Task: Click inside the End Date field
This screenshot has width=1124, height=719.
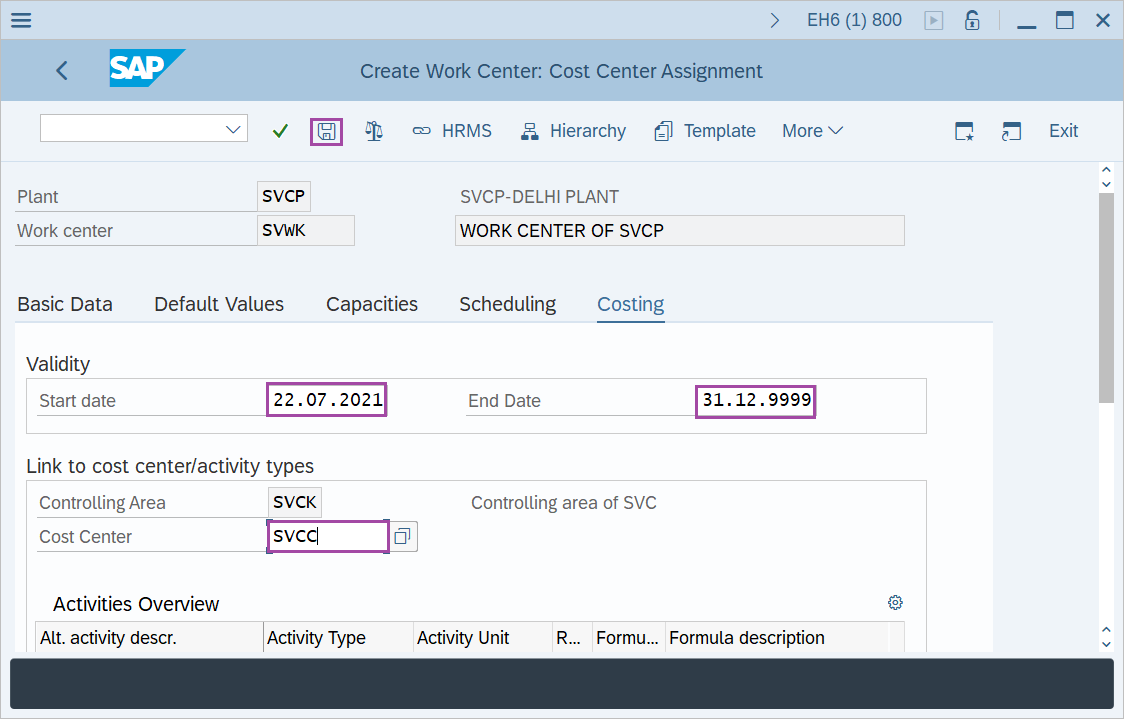Action: click(x=755, y=401)
